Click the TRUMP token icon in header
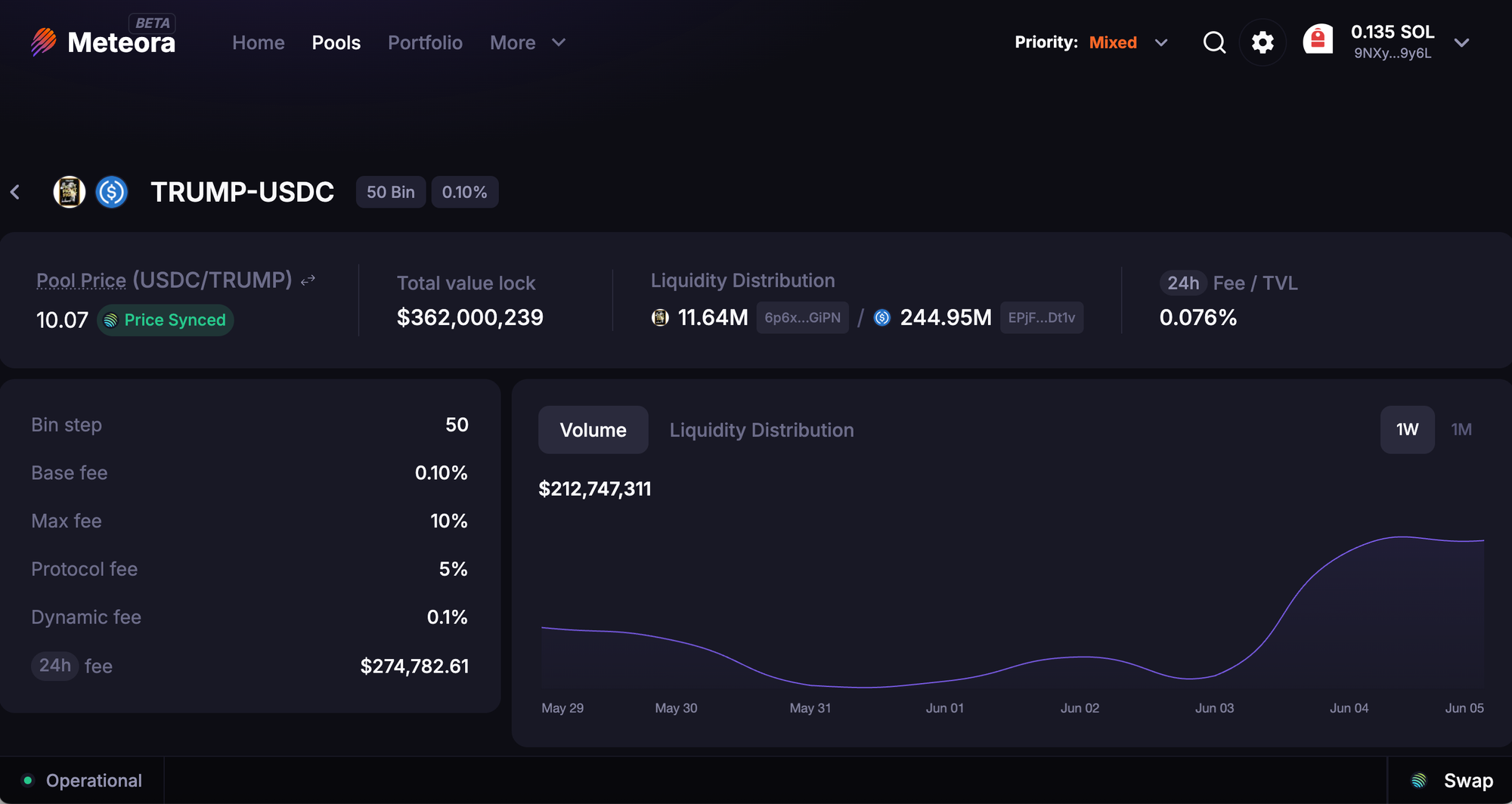The width and height of the screenshot is (1512, 804). tap(69, 192)
